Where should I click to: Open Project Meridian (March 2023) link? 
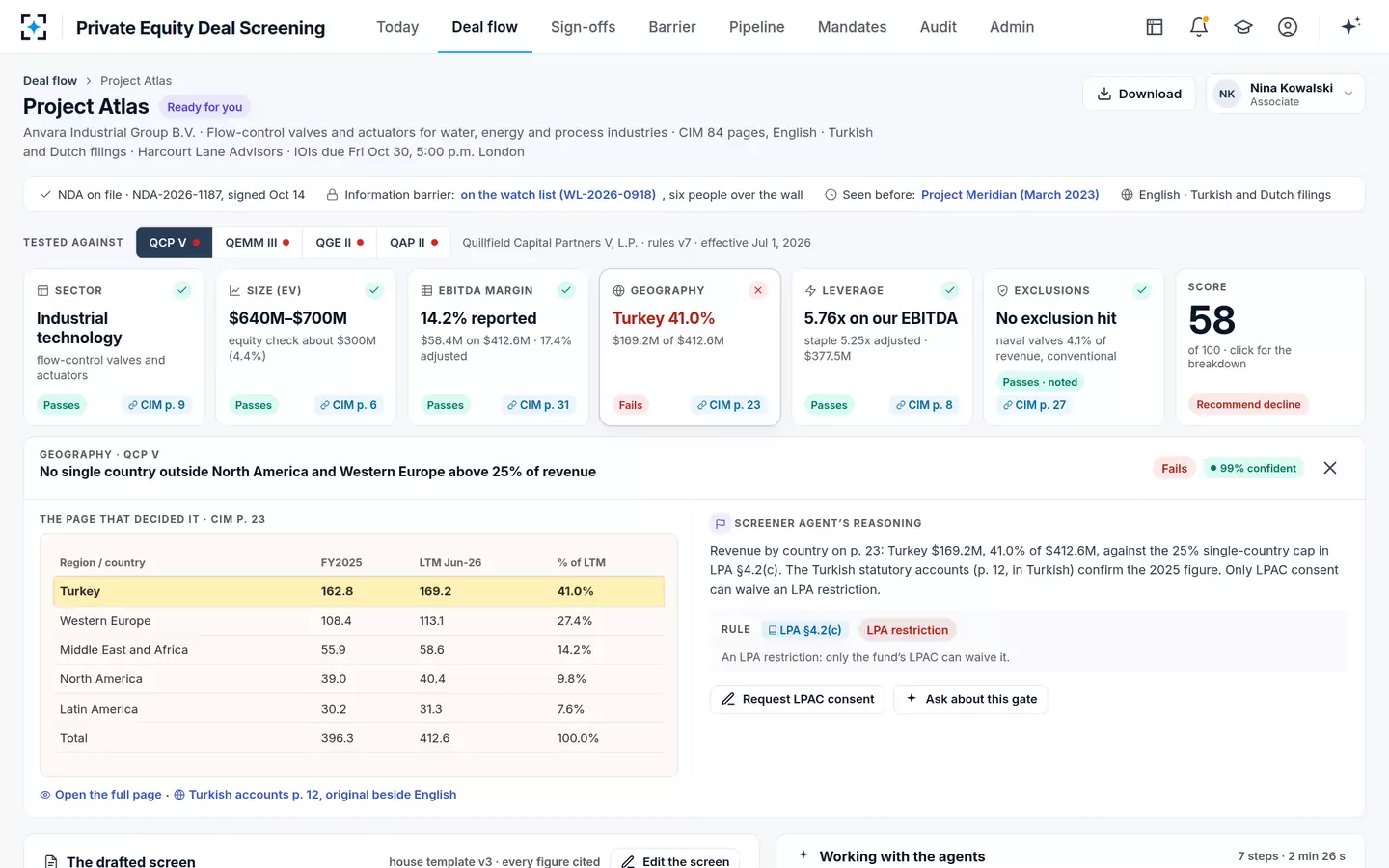click(1010, 195)
